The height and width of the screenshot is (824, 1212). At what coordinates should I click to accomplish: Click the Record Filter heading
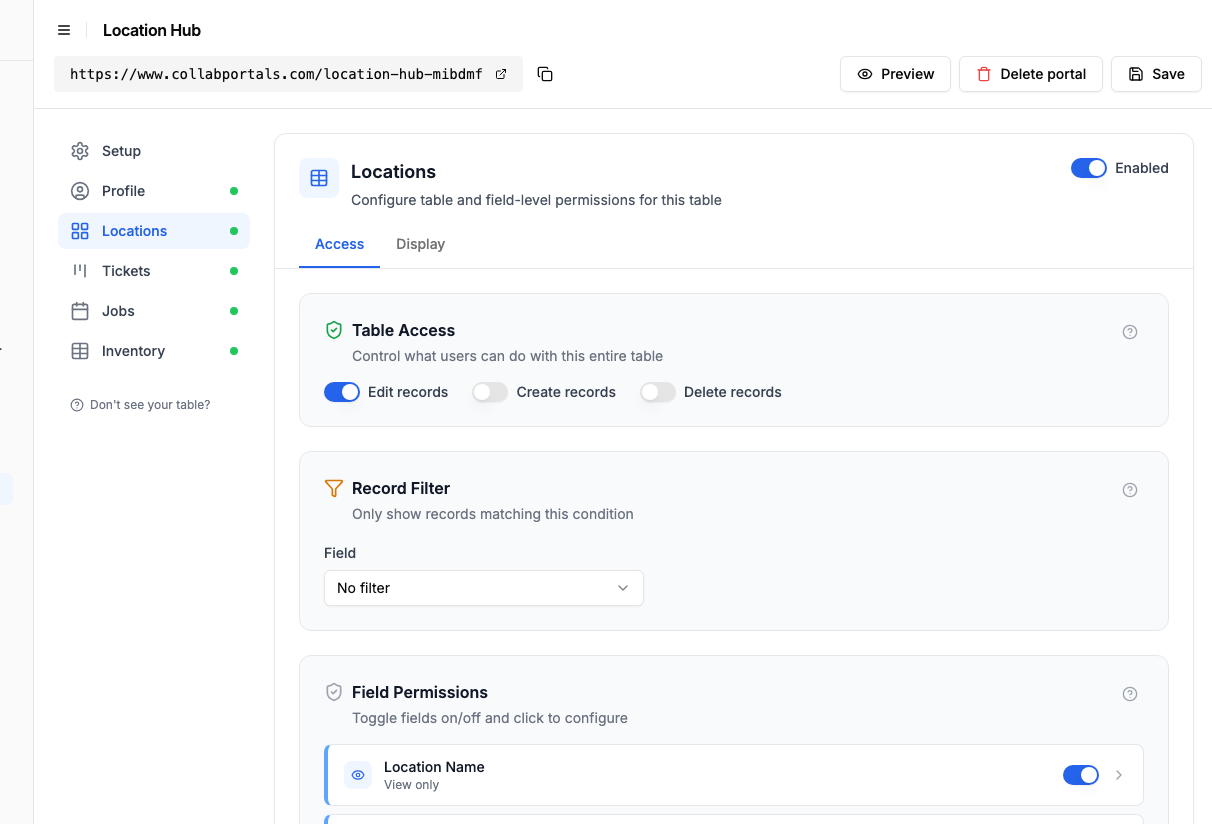point(401,488)
